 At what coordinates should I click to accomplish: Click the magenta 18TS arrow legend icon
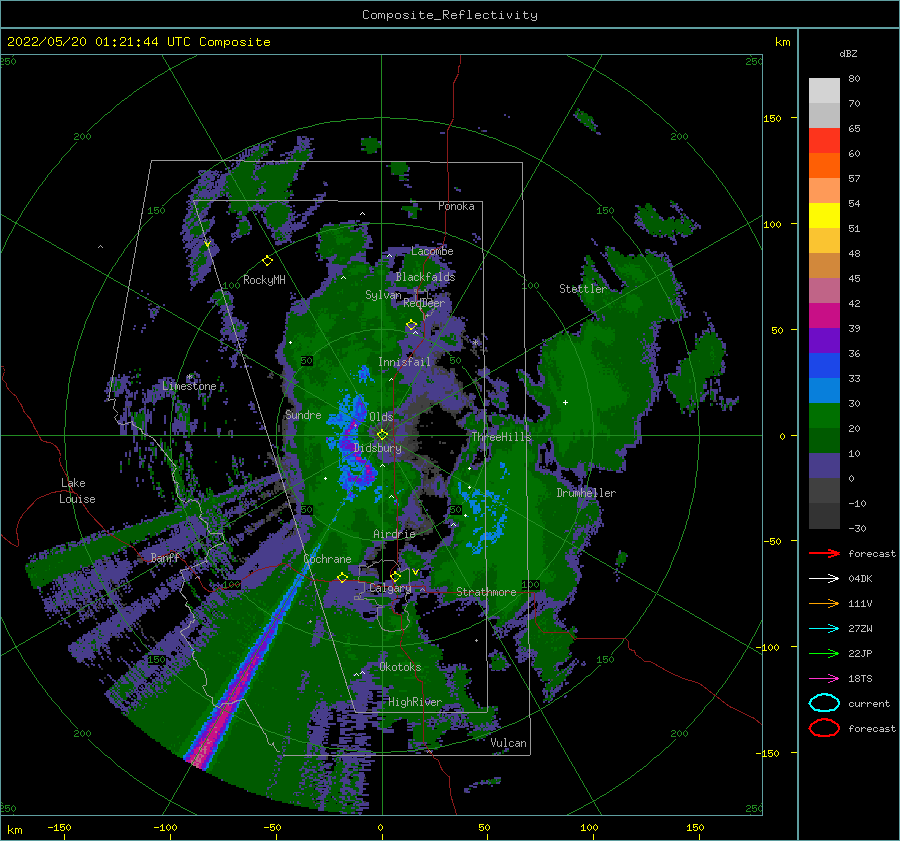click(824, 679)
